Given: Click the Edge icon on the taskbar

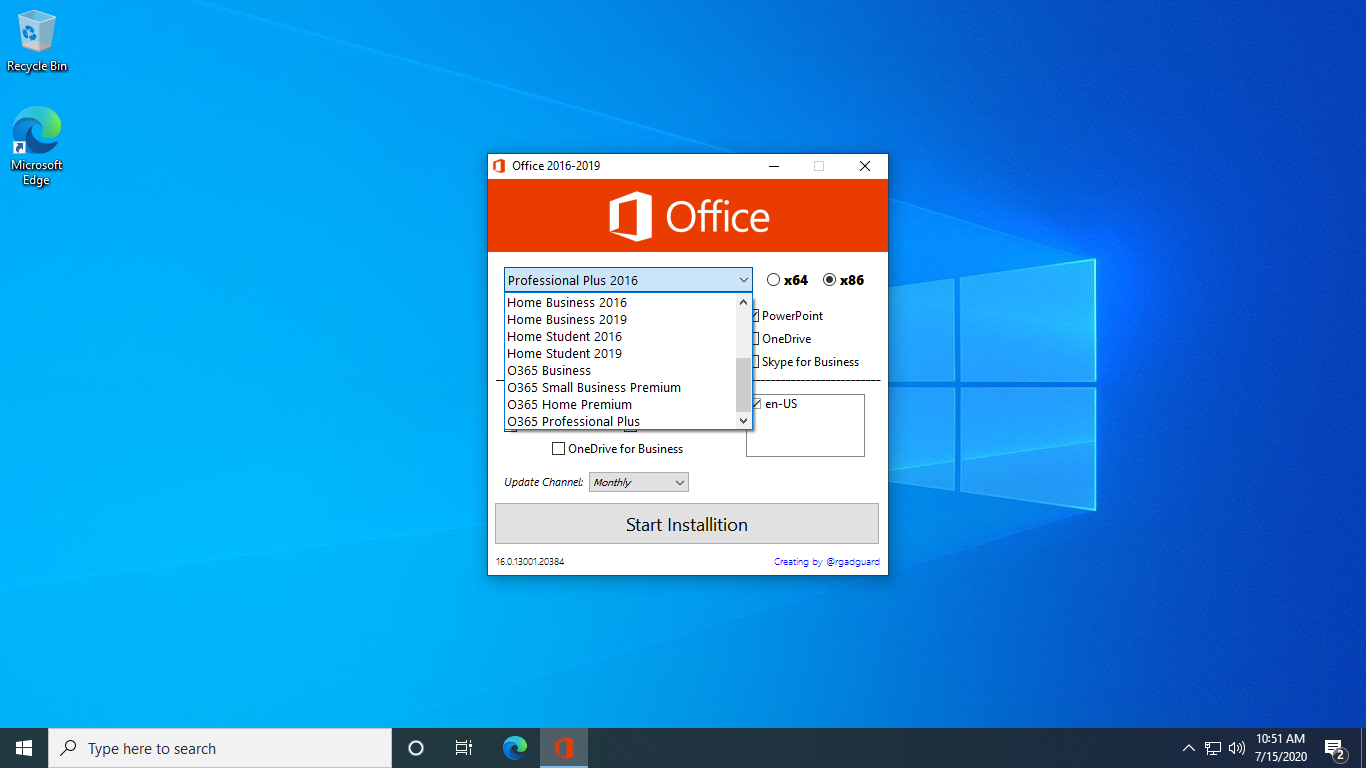Looking at the screenshot, I should [x=515, y=748].
